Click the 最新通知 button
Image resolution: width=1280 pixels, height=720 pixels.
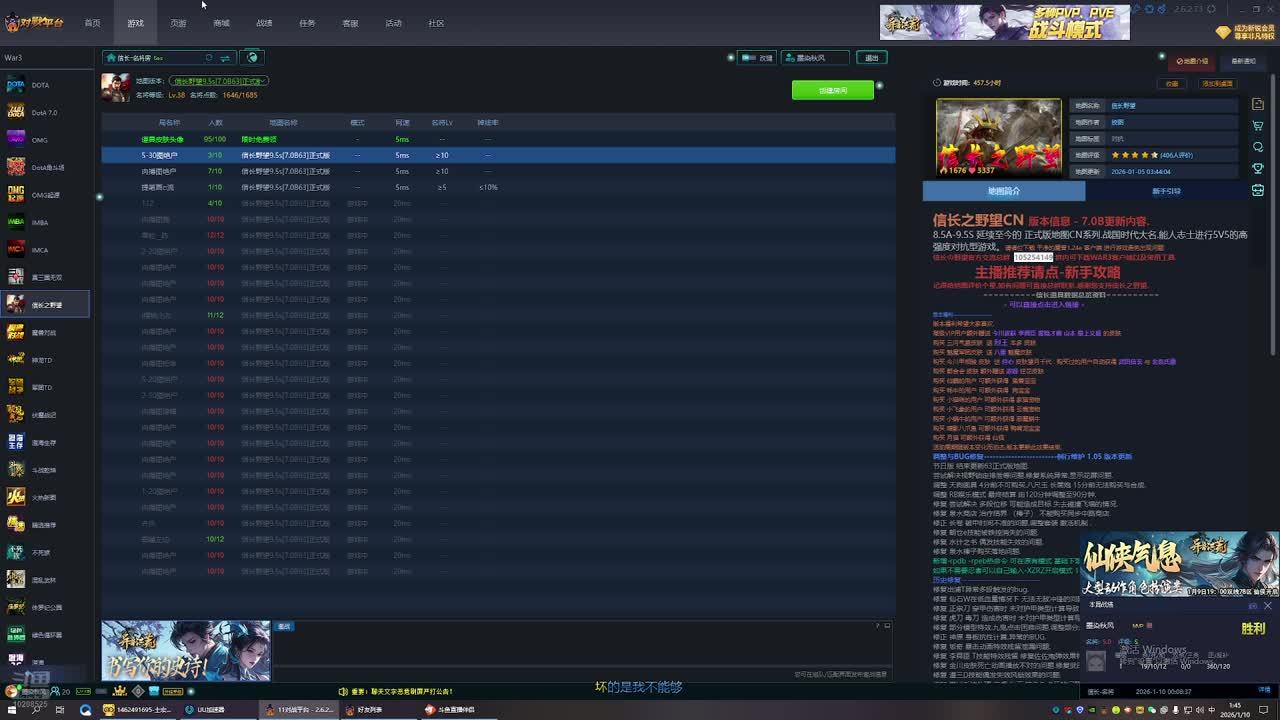tap(1243, 61)
